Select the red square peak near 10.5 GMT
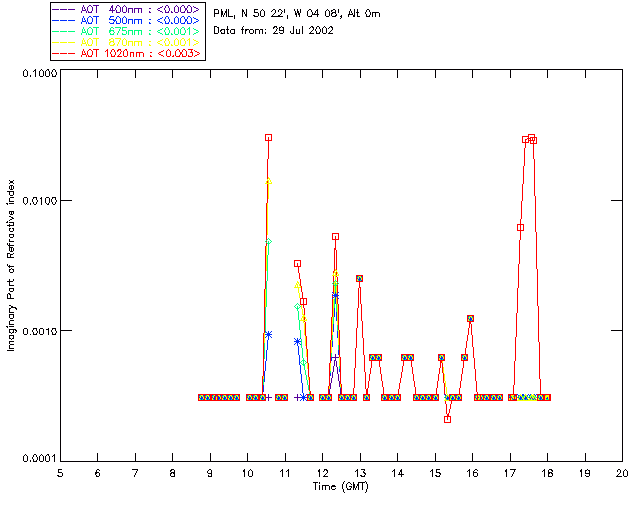The width and height of the screenshot is (640, 512). pos(268,138)
